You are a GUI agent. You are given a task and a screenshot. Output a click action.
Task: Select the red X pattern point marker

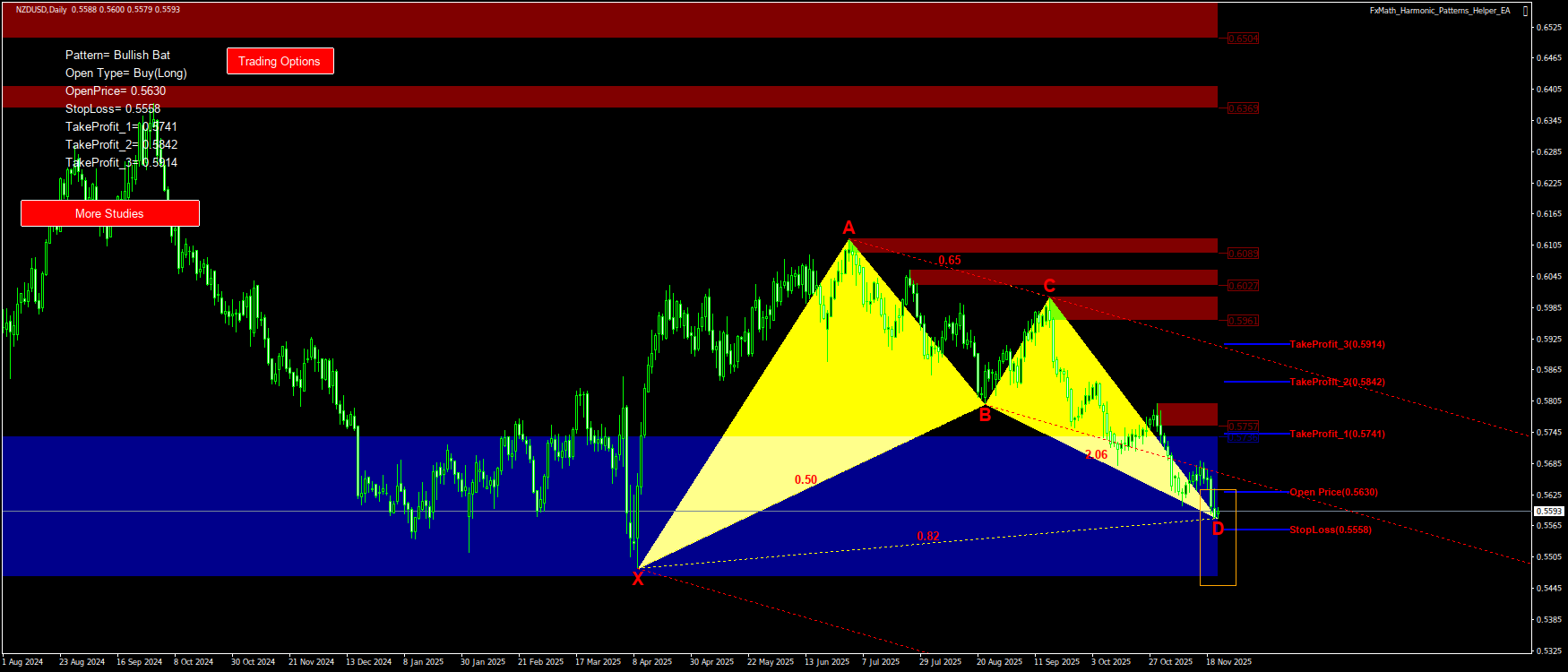[x=638, y=579]
